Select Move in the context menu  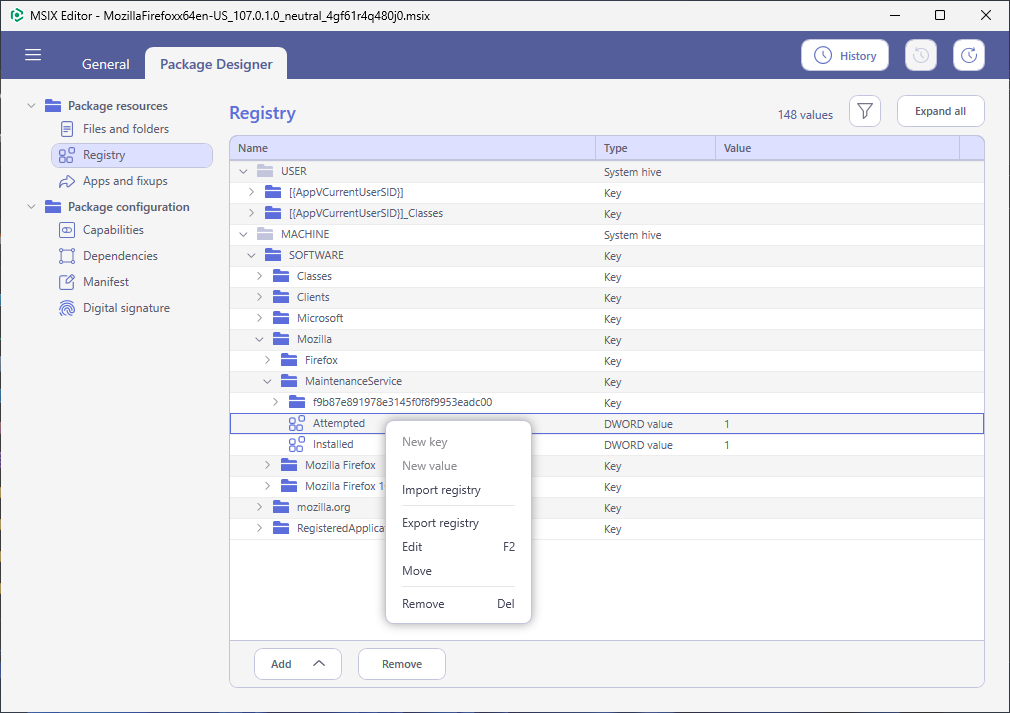pyautogui.click(x=458, y=571)
